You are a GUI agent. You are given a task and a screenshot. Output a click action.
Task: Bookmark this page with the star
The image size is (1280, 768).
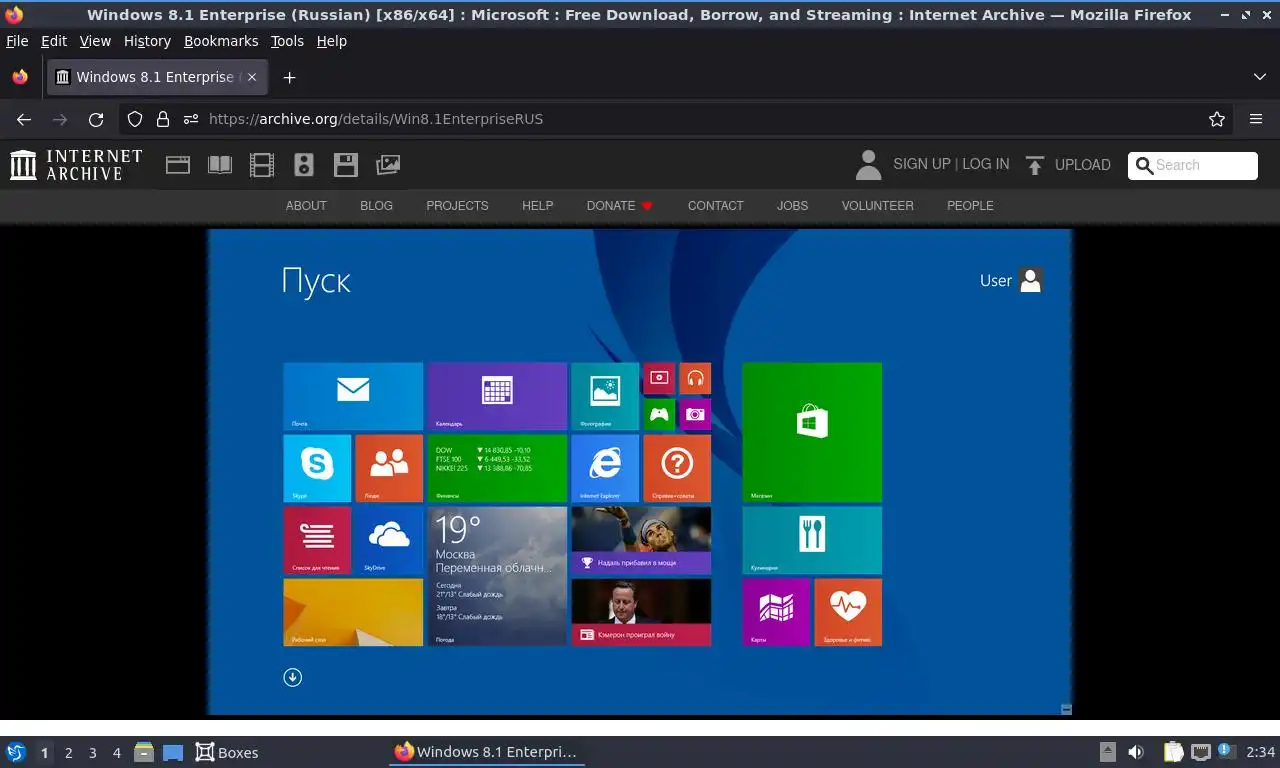click(1217, 119)
